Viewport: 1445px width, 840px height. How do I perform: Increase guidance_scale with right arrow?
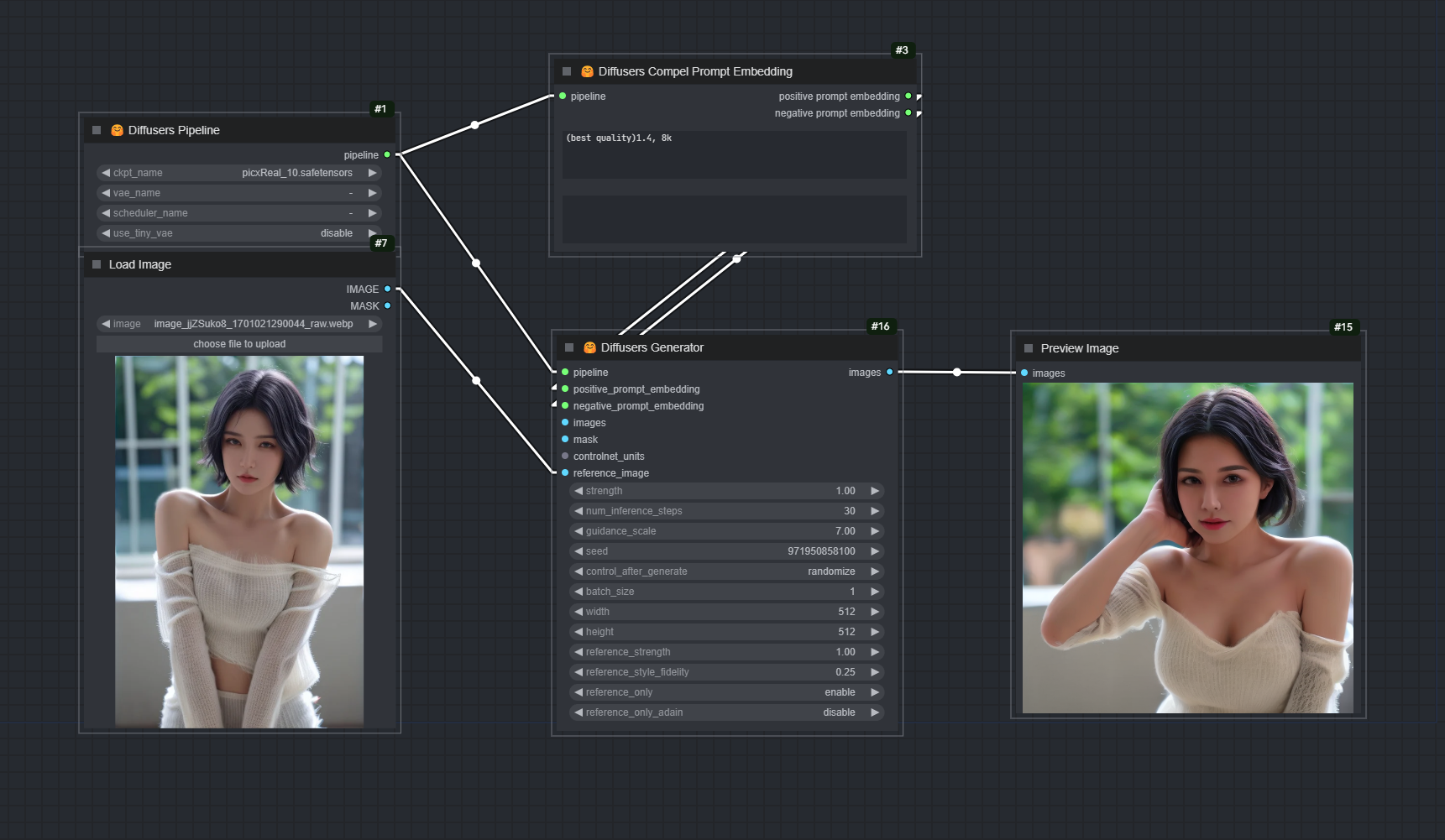[875, 531]
